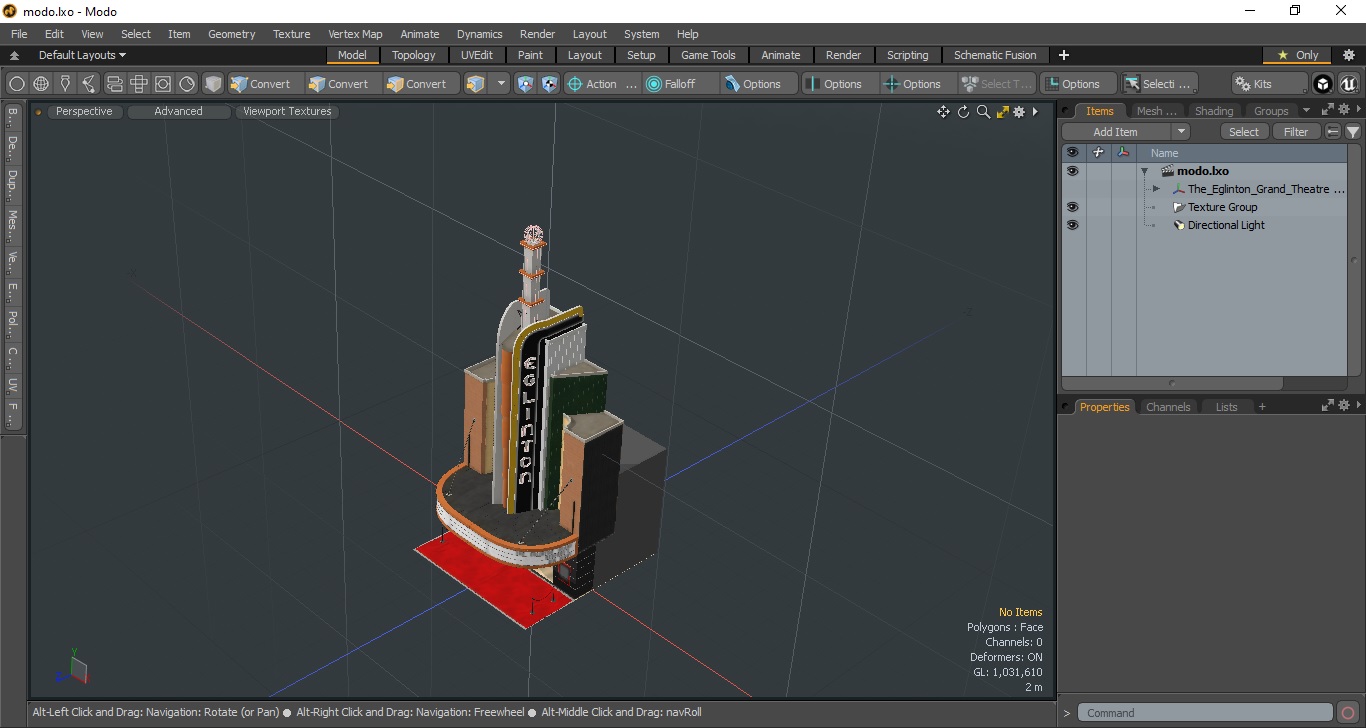This screenshot has height=728, width=1366.
Task: Click the viewport rotate icon
Action: [963, 112]
